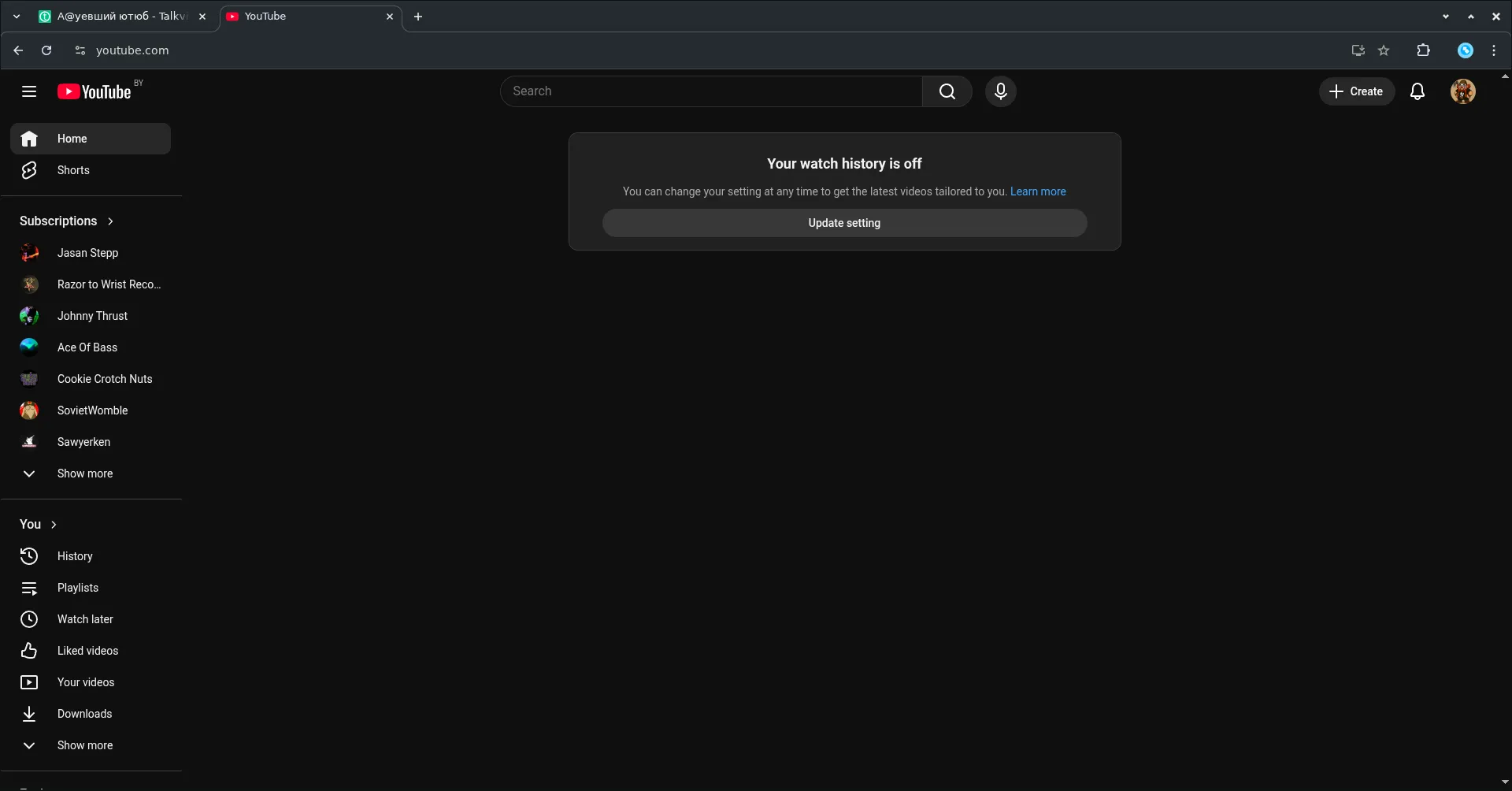The height and width of the screenshot is (791, 1512).
Task: Open the browser profile icon
Action: [1466, 50]
